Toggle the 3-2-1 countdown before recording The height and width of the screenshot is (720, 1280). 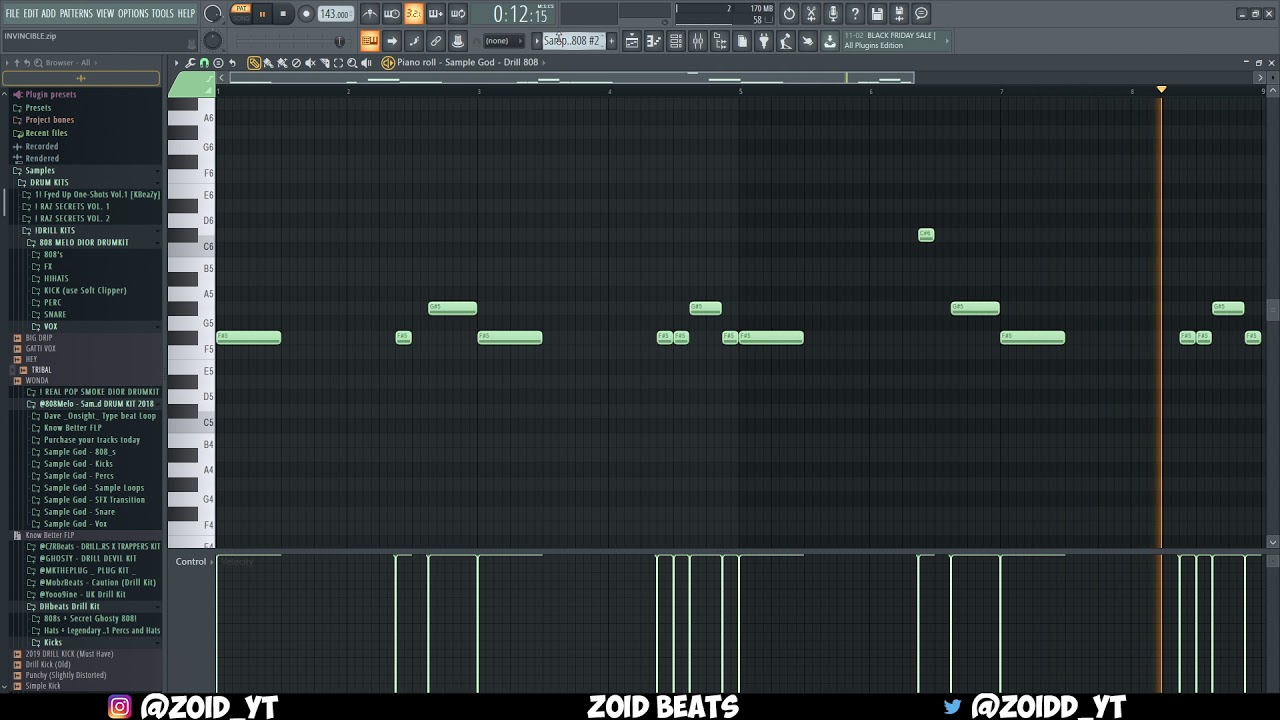click(x=414, y=14)
